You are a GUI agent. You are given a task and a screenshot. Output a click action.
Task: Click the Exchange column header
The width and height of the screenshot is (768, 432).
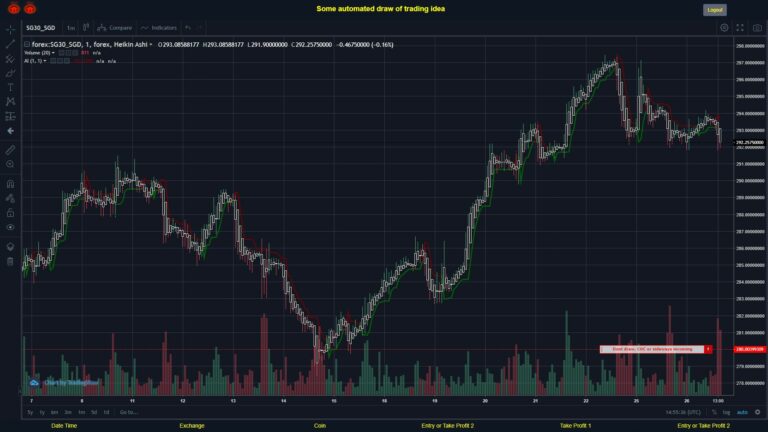pos(192,426)
